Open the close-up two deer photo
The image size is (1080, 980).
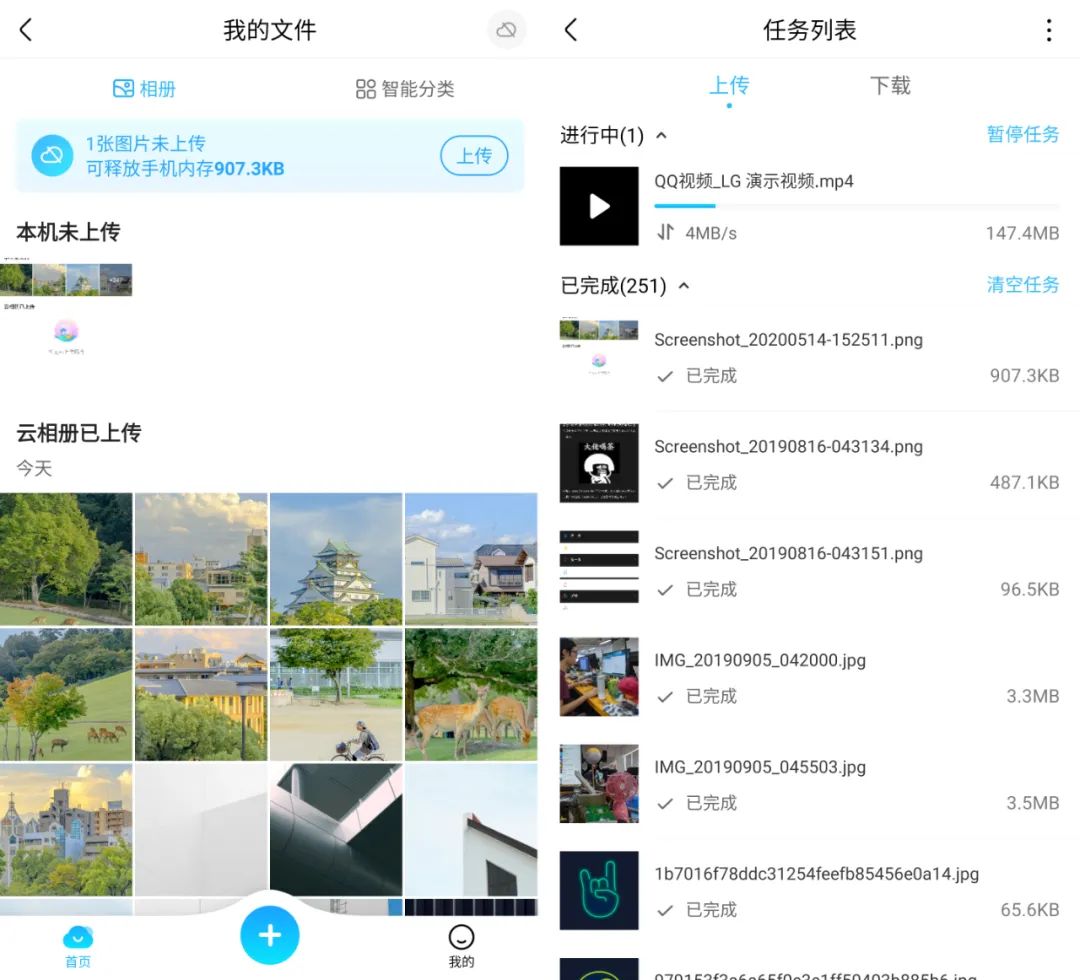(x=470, y=694)
